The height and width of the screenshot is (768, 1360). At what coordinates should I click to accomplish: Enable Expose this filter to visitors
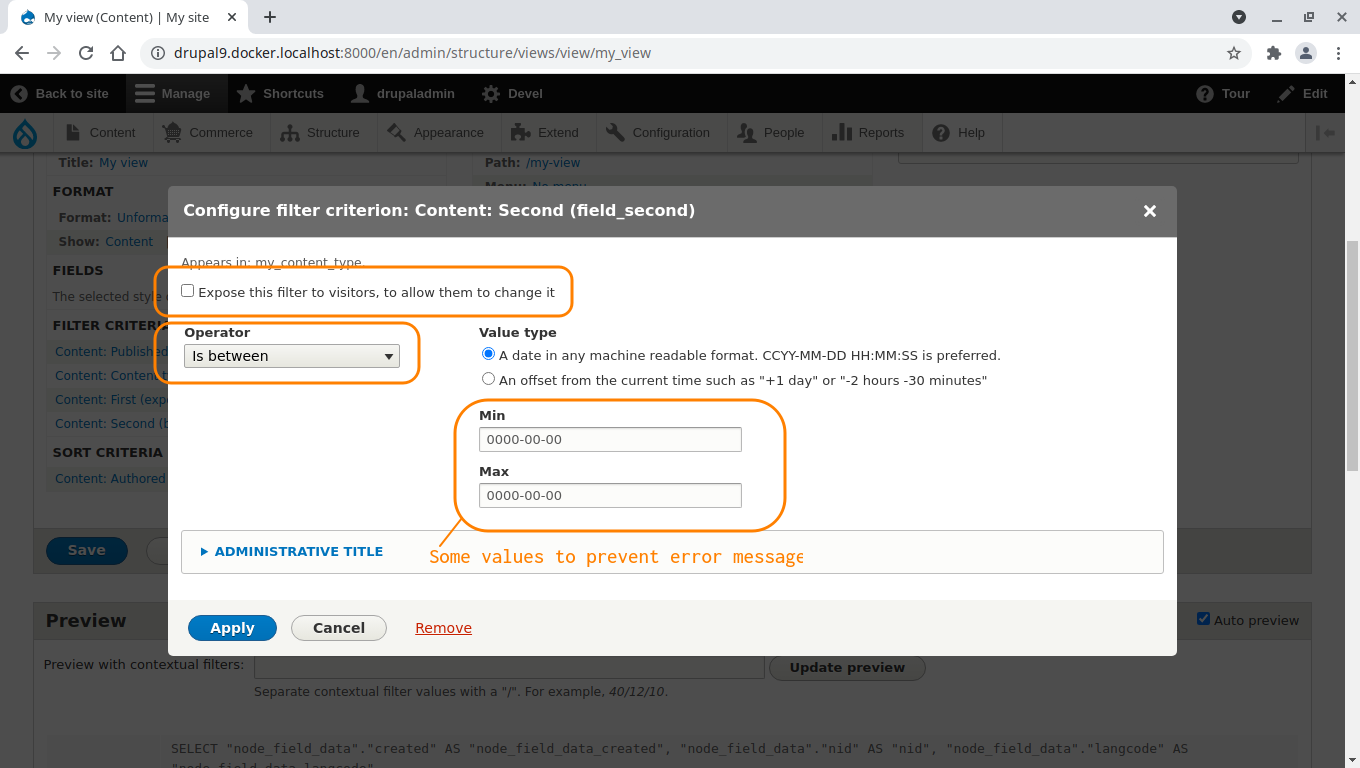[188, 291]
